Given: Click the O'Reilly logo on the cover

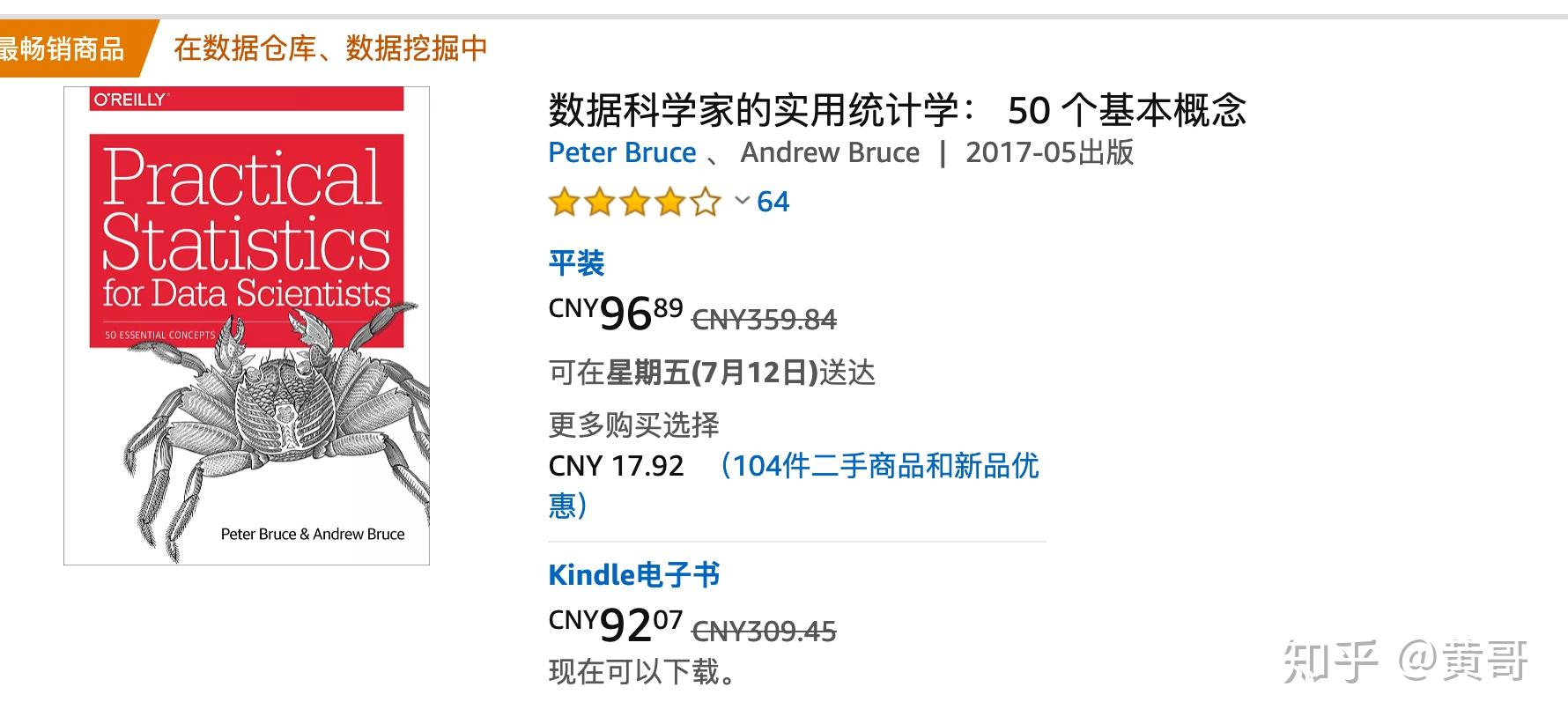Looking at the screenshot, I should coord(130,100).
